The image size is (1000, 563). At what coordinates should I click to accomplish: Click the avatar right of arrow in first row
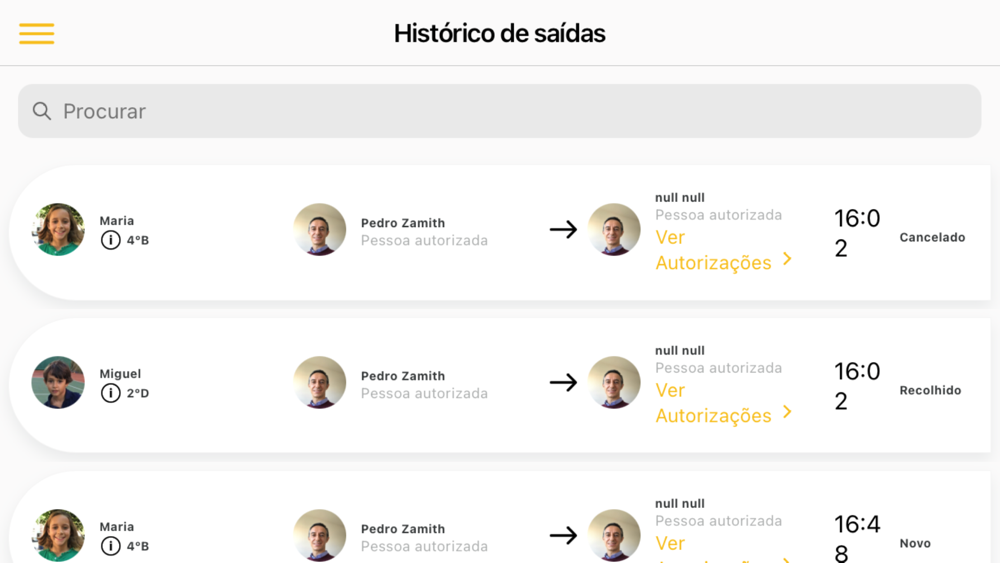614,230
